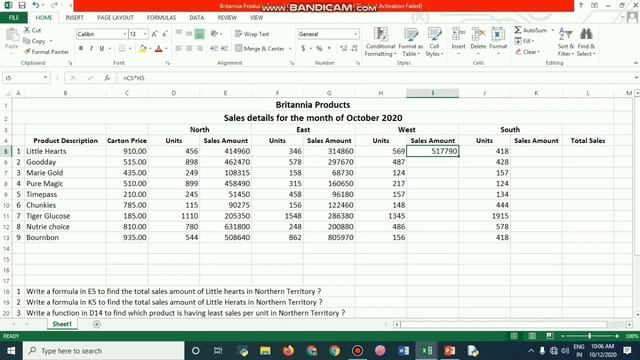Click the Insert Function fx icon

[107, 78]
